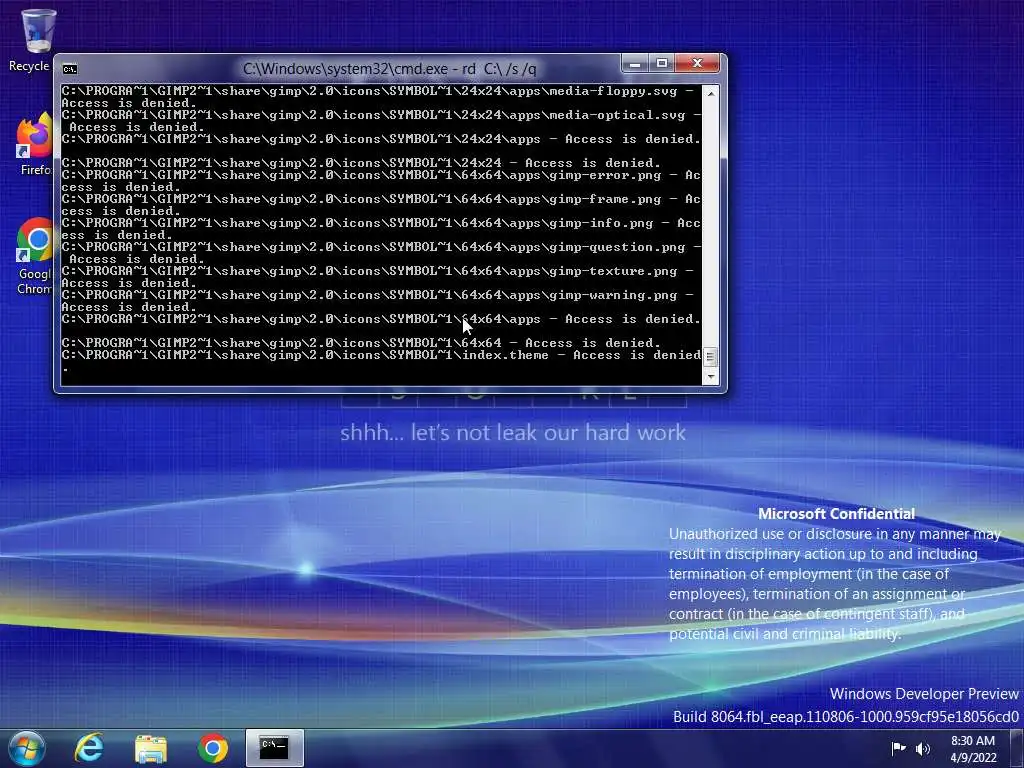Viewport: 1024px width, 768px height.
Task: Open the Google Chrome desktop shortcut
Action: 34,256
